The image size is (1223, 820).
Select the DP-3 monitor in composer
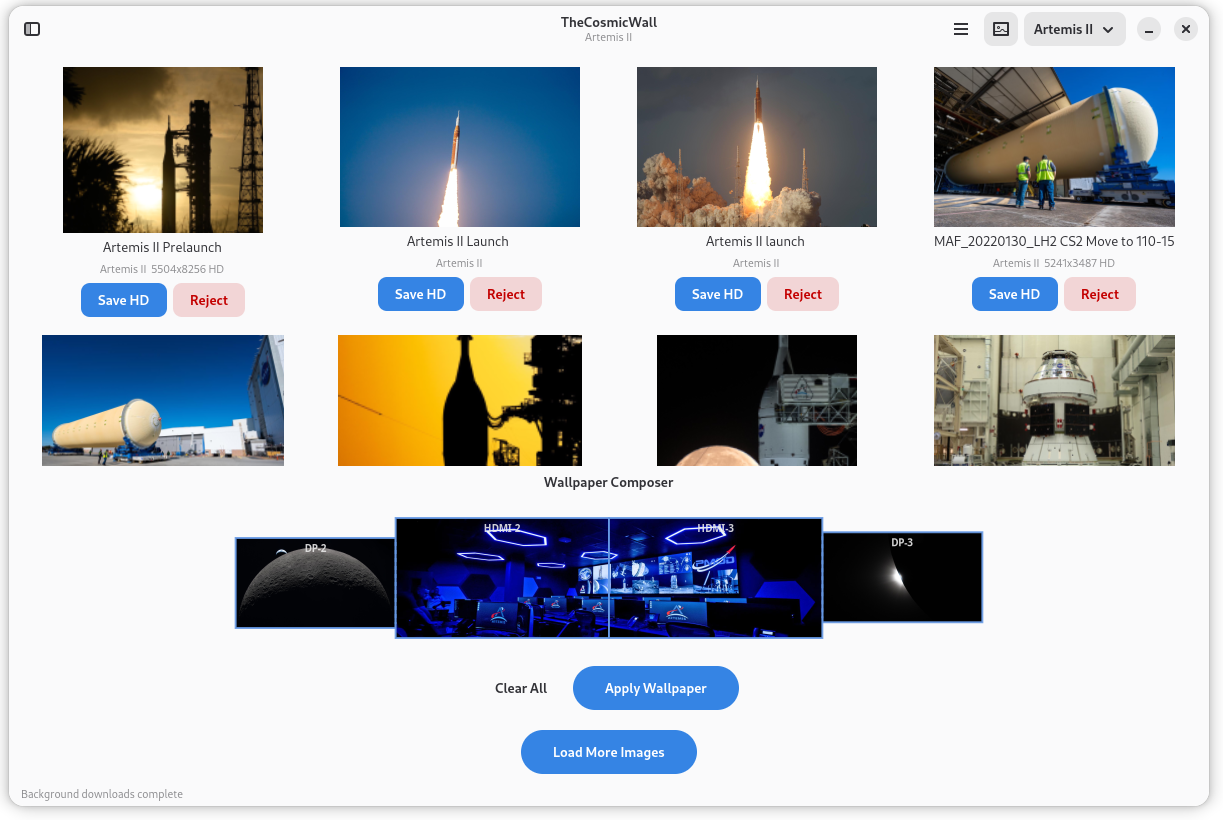[x=902, y=577]
